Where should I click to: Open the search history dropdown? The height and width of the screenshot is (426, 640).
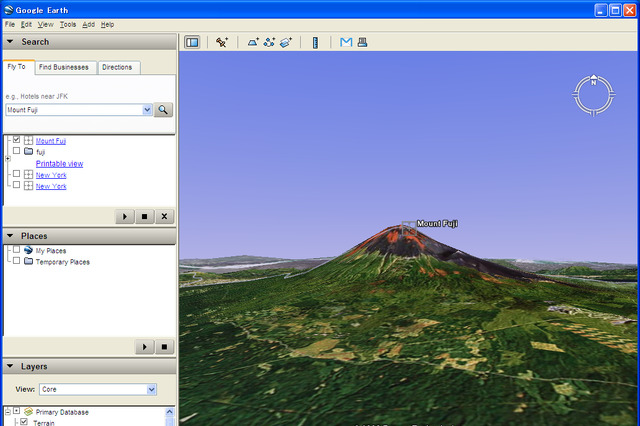[147, 110]
